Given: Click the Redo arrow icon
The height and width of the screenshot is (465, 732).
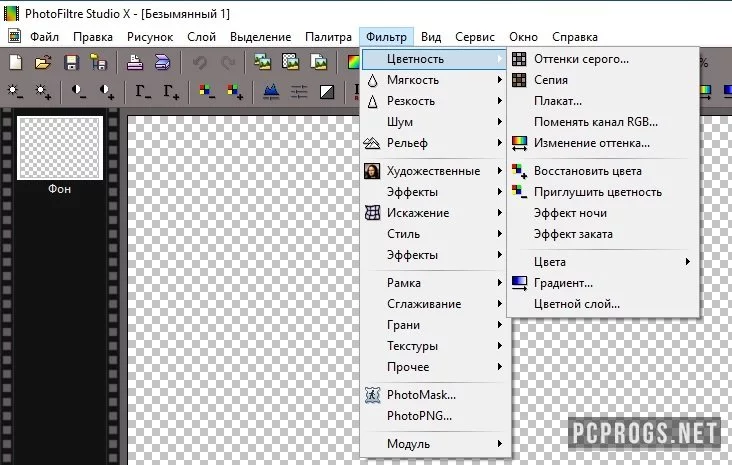Looking at the screenshot, I should click(228, 62).
